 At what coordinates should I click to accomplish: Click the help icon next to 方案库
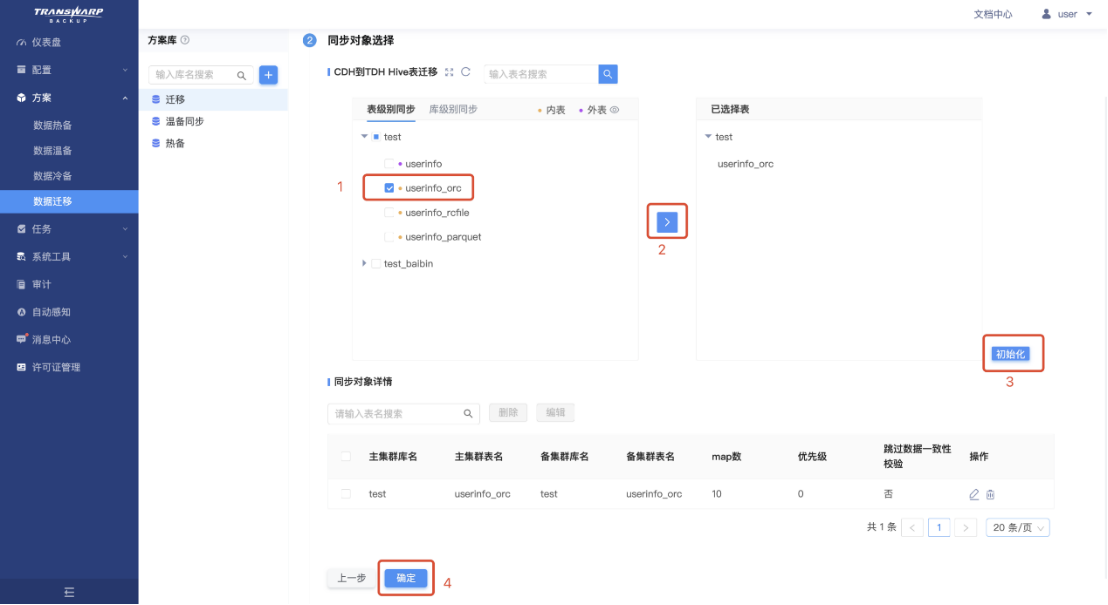pyautogui.click(x=185, y=40)
